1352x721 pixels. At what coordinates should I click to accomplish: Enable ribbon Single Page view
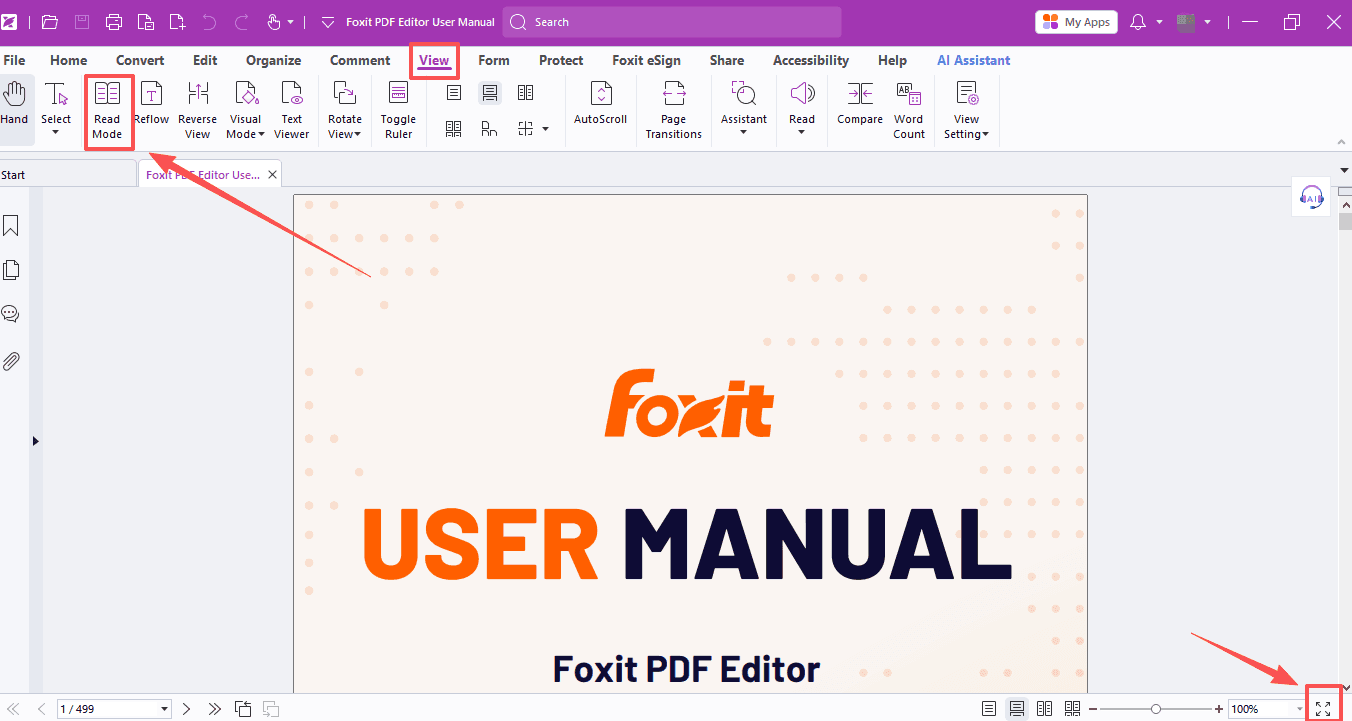[453, 93]
